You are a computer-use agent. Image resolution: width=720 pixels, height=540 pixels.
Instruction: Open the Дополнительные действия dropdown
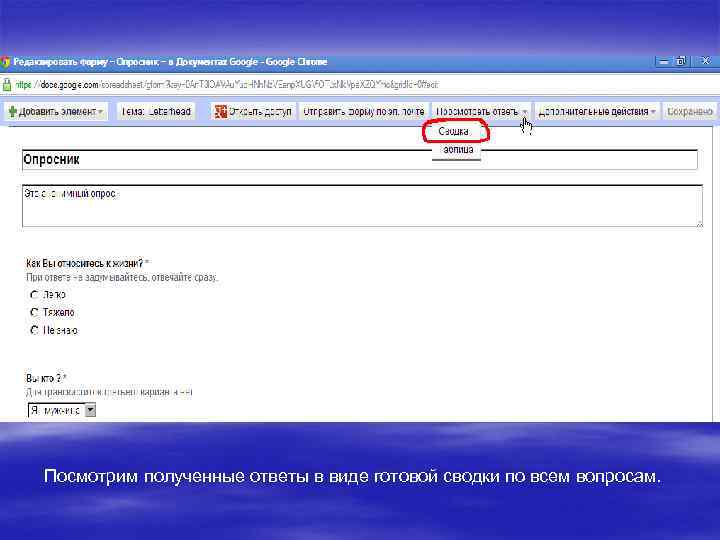coord(597,112)
